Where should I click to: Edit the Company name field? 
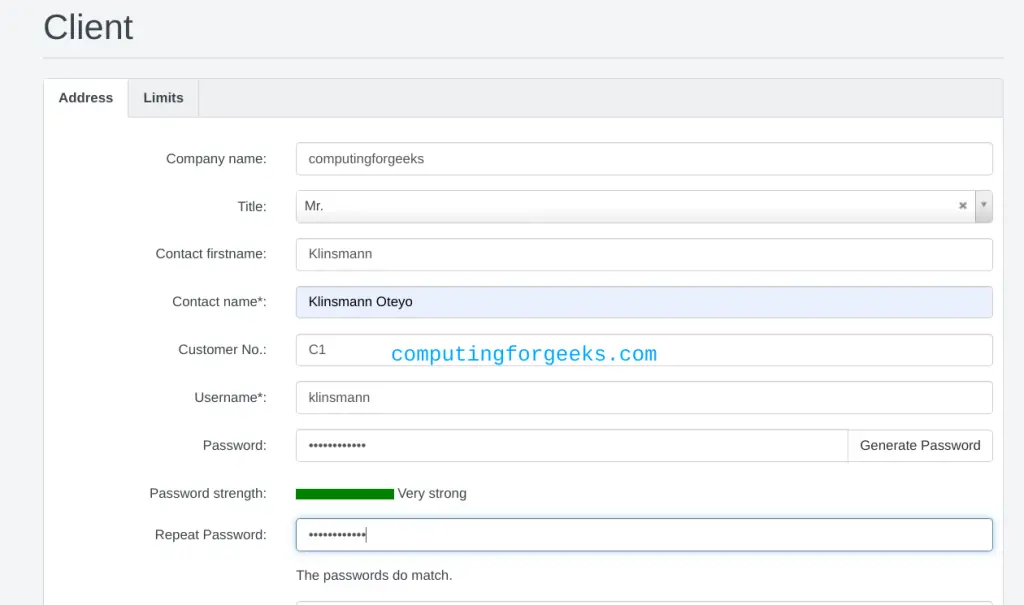pyautogui.click(x=644, y=159)
